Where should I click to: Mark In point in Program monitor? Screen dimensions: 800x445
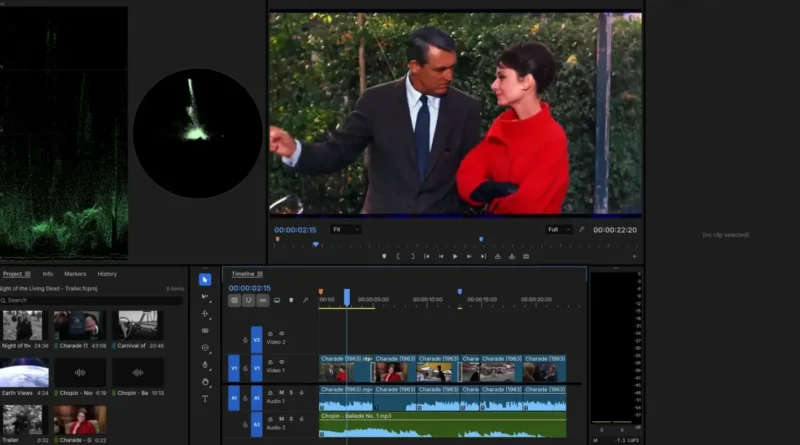(398, 257)
